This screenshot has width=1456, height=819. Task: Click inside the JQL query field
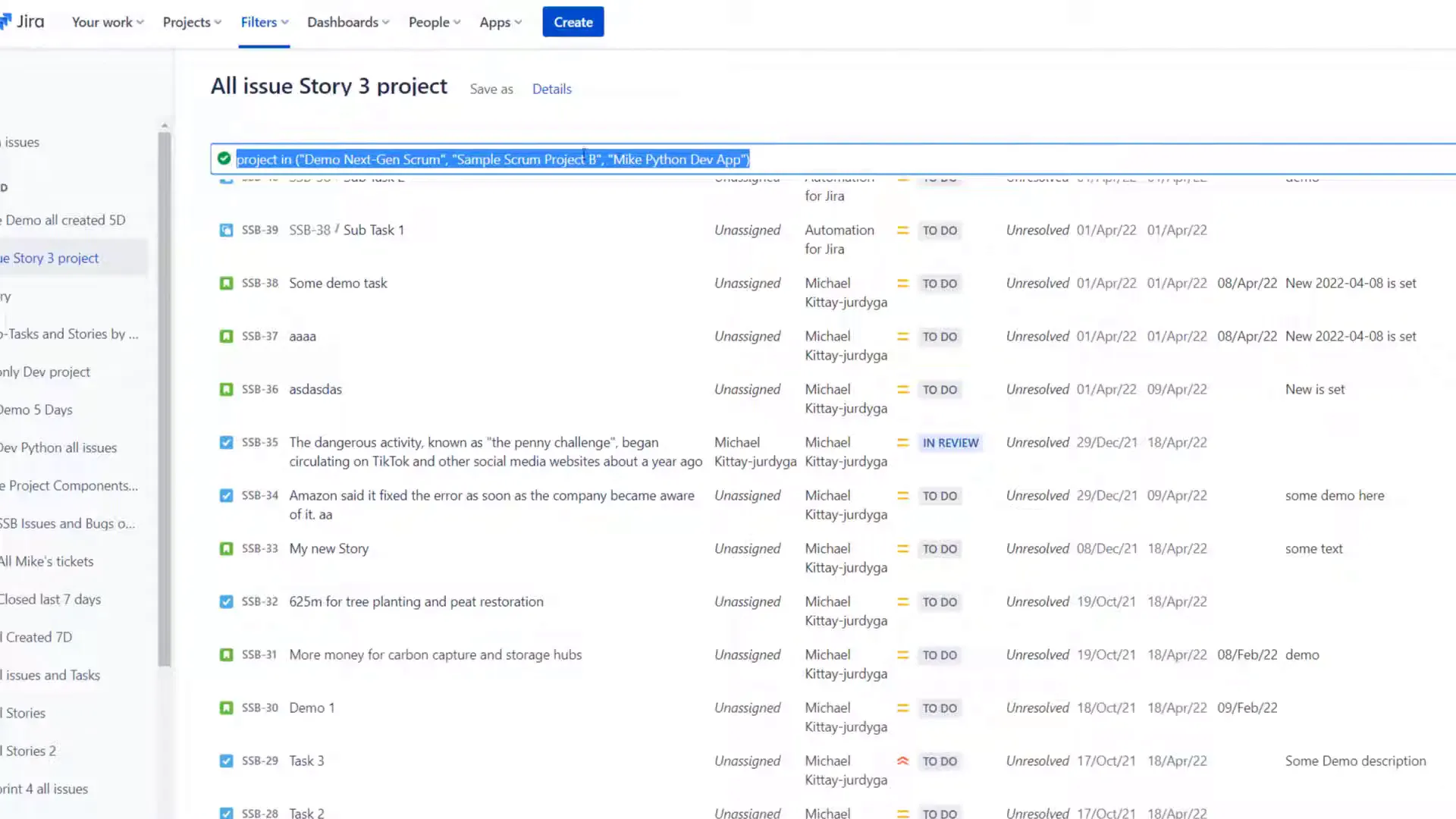point(833,159)
